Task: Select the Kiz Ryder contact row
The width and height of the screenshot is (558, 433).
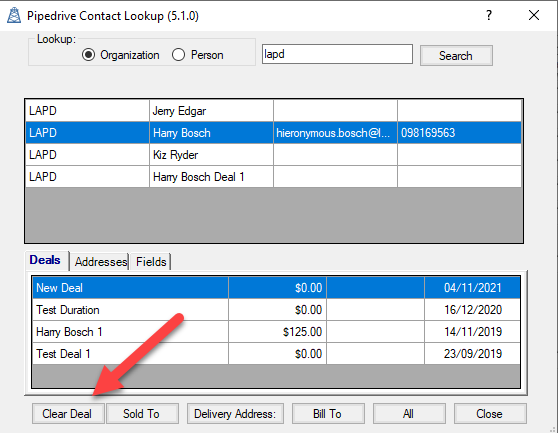Action: click(273, 155)
